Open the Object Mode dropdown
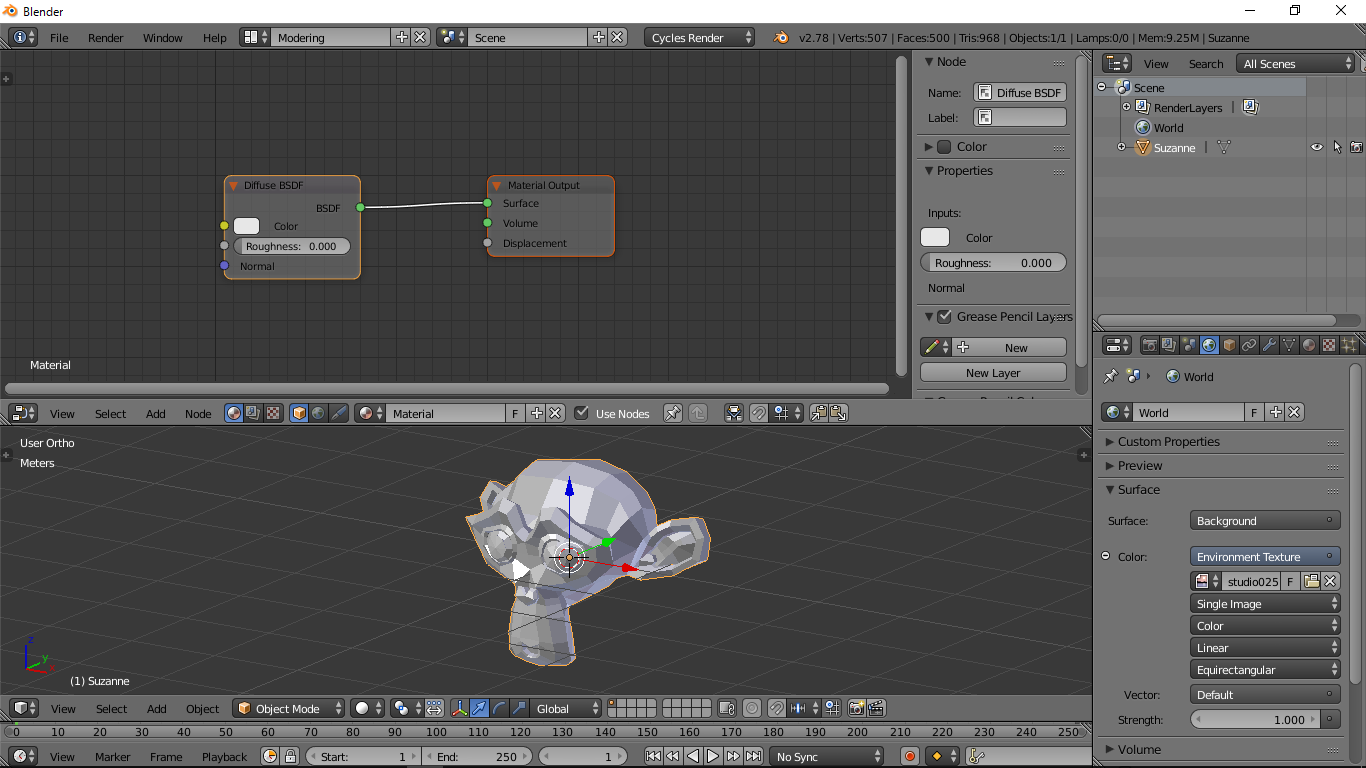The height and width of the screenshot is (768, 1366). (289, 708)
